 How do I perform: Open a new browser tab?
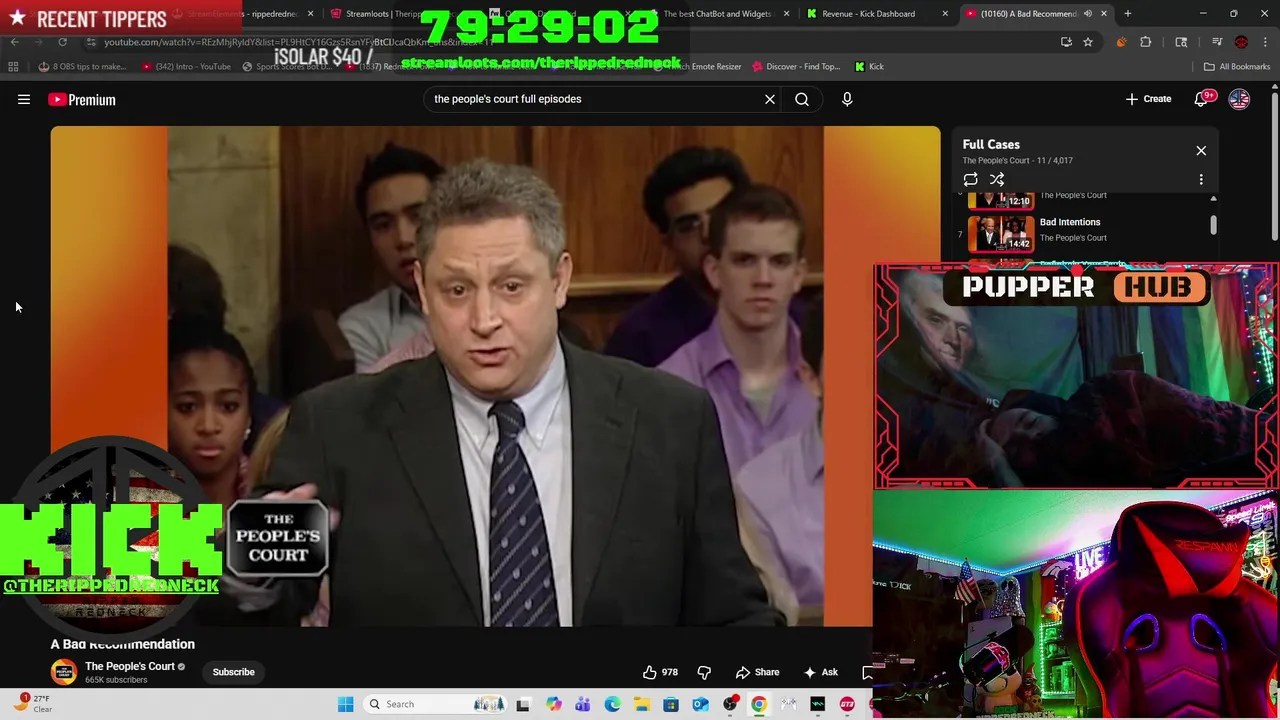pyautogui.click(x=1127, y=14)
